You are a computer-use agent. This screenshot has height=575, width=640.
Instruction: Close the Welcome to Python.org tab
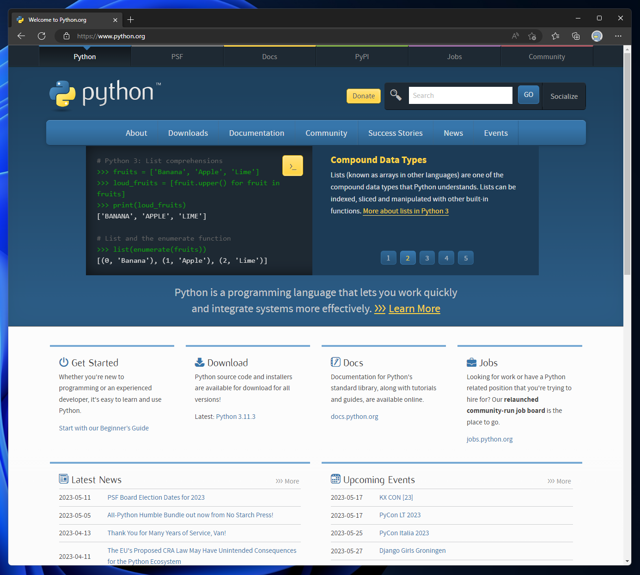115,20
